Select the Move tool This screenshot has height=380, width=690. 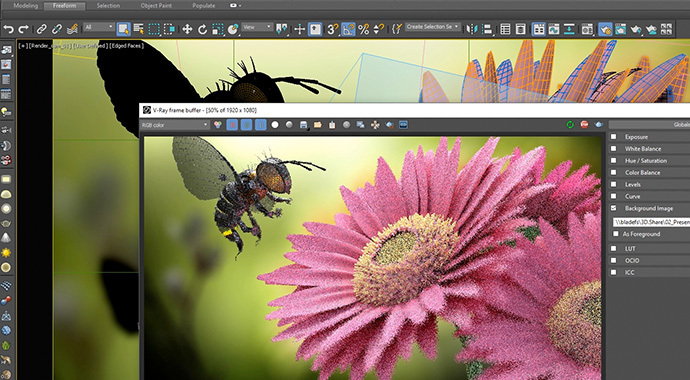[187, 29]
